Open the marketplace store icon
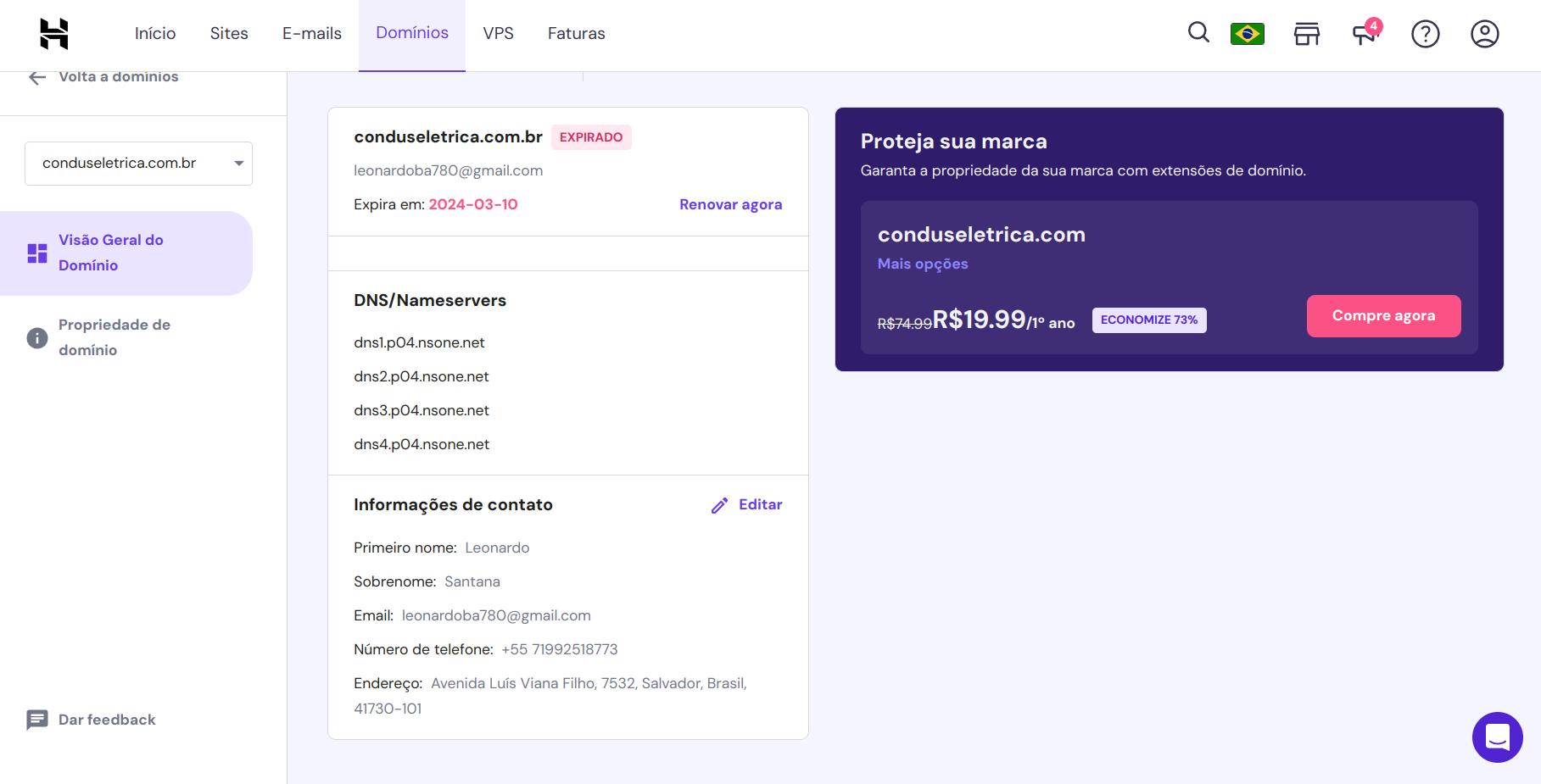 (1306, 34)
